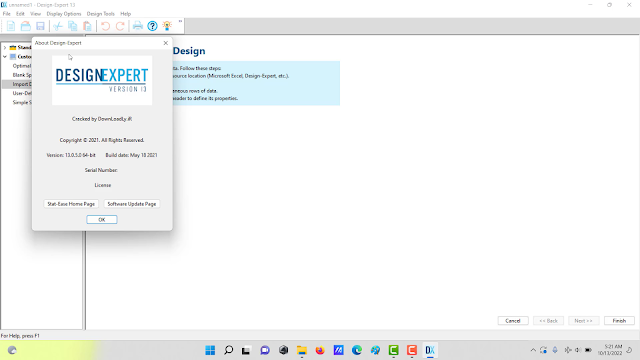The image size is (640, 360).
Task: Open Firefox from the taskbar
Action: coord(320,350)
